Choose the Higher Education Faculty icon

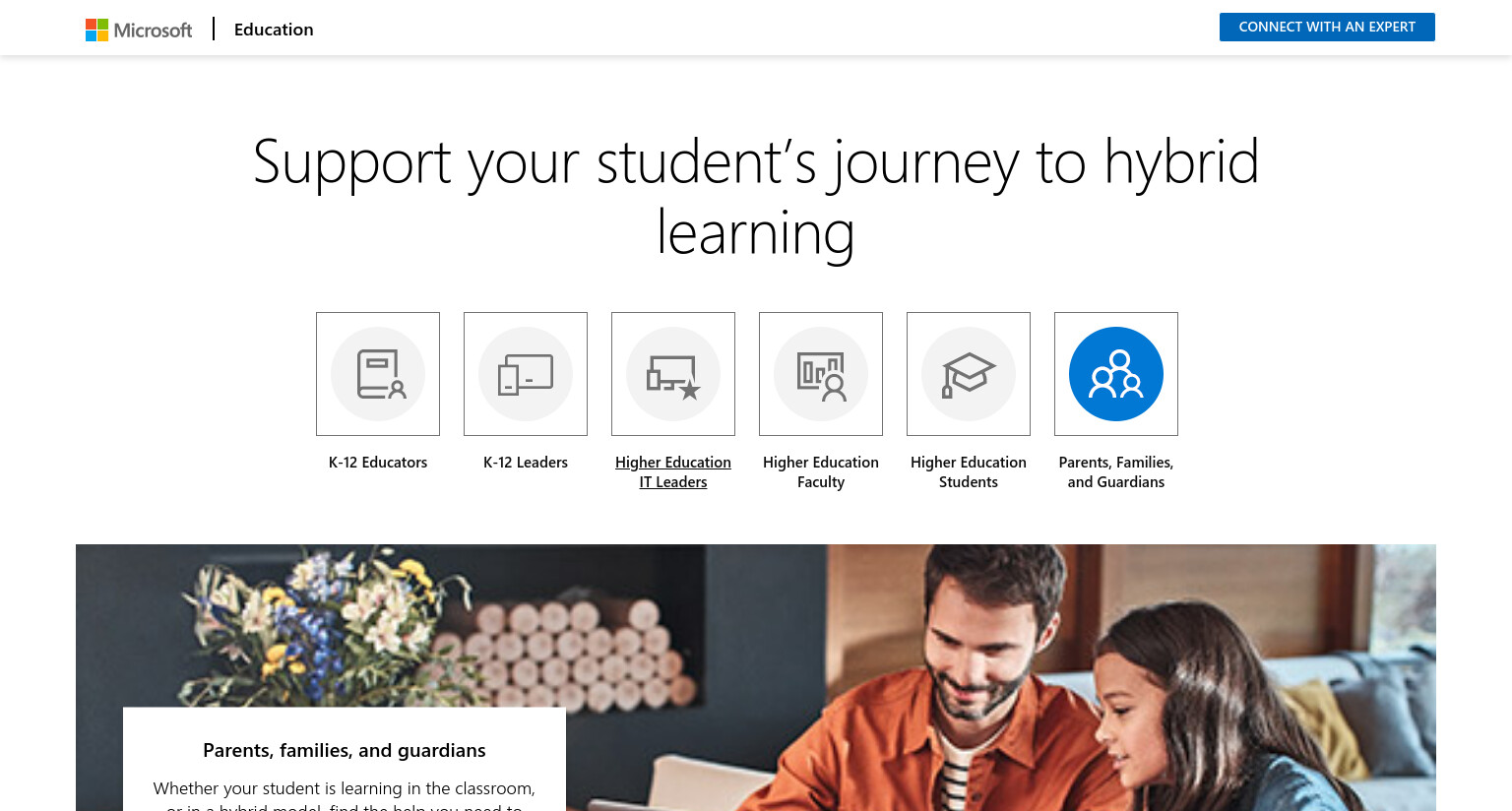821,374
